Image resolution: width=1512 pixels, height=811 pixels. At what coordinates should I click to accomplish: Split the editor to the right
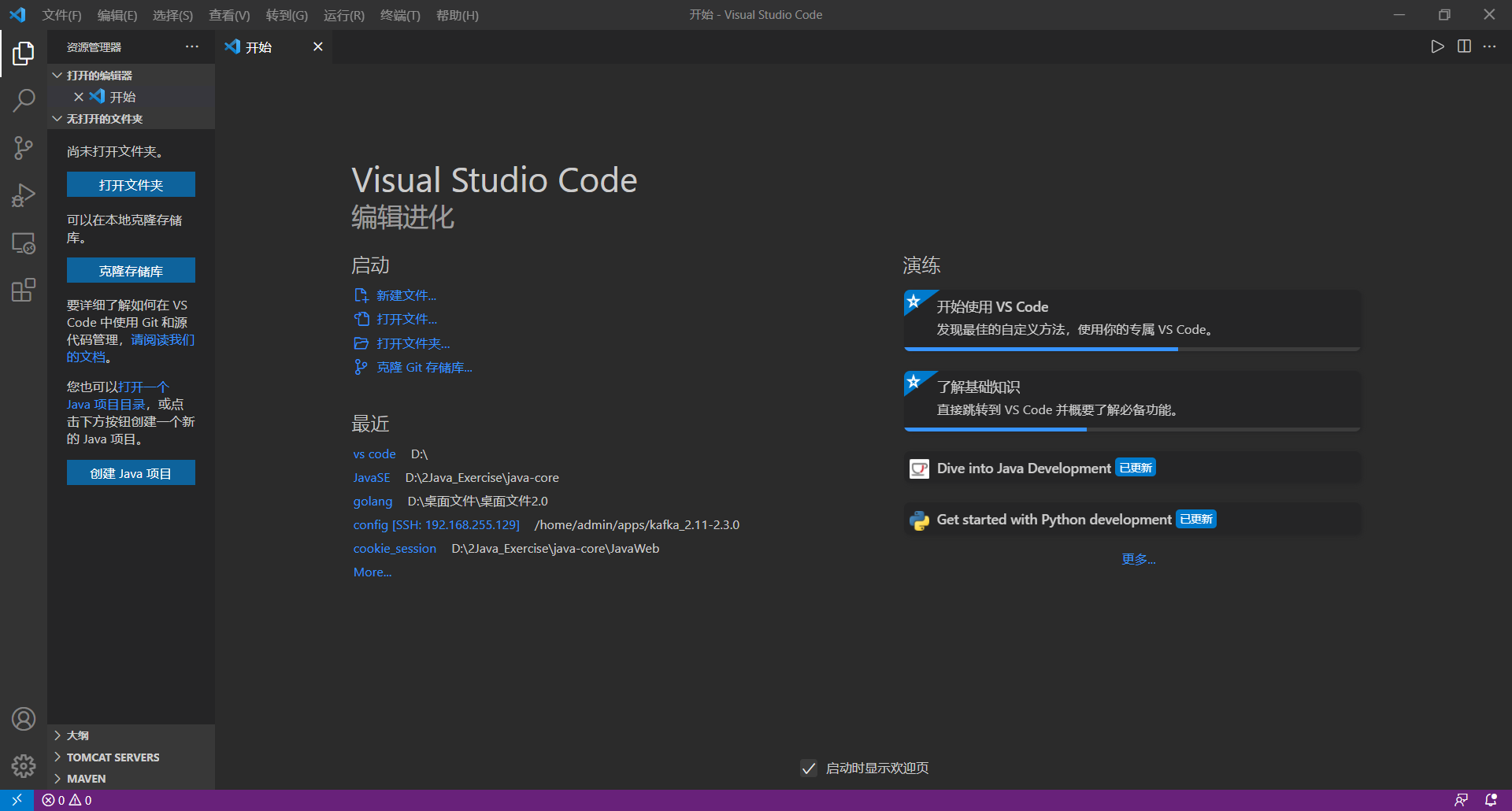point(1464,46)
